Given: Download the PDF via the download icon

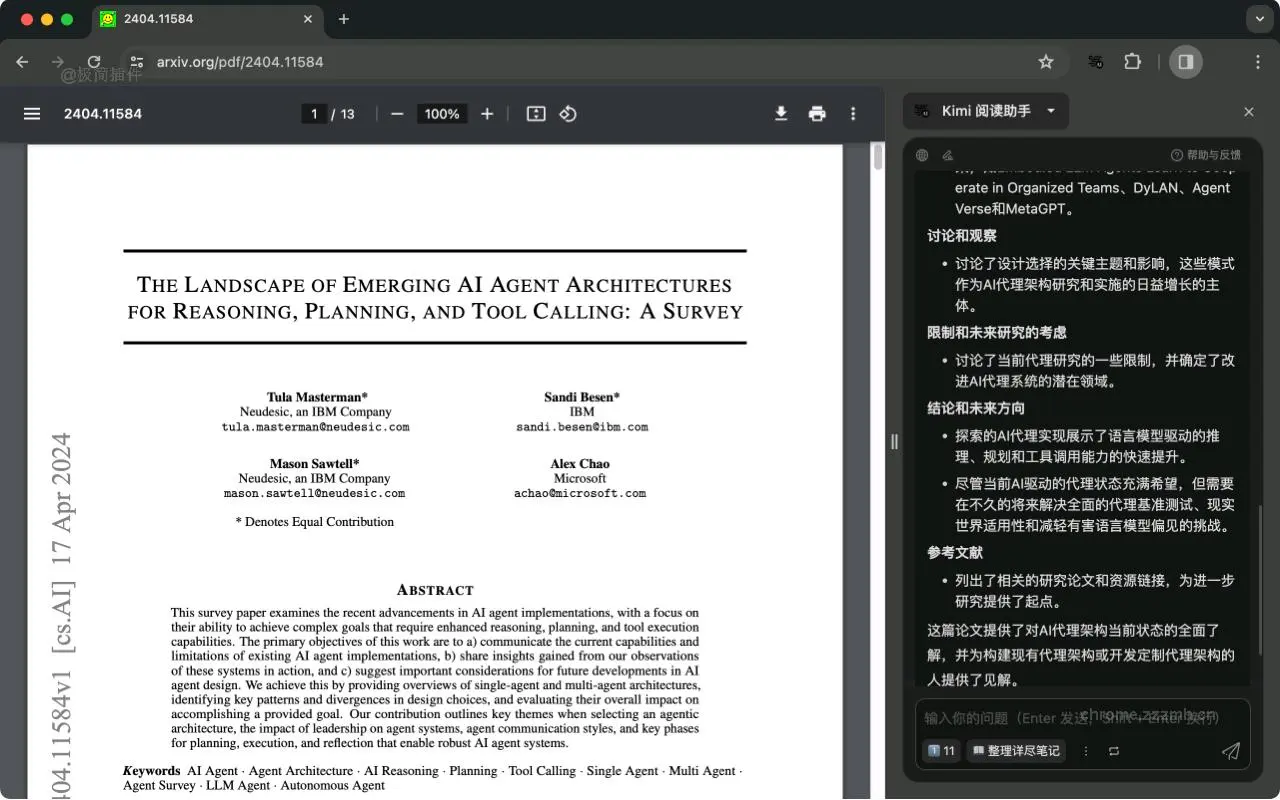Looking at the screenshot, I should (781, 114).
